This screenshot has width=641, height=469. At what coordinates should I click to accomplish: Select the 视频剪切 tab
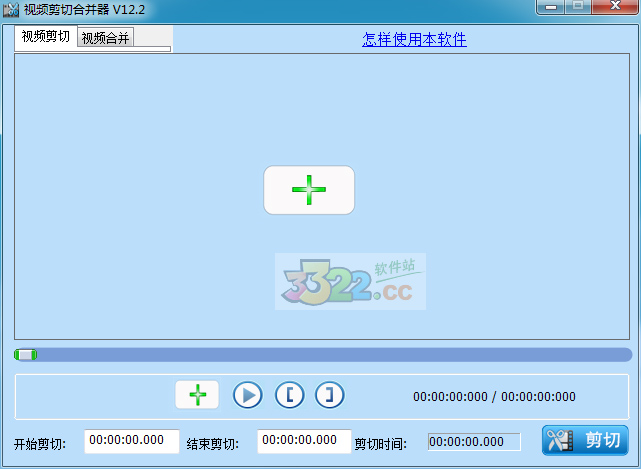[46, 36]
